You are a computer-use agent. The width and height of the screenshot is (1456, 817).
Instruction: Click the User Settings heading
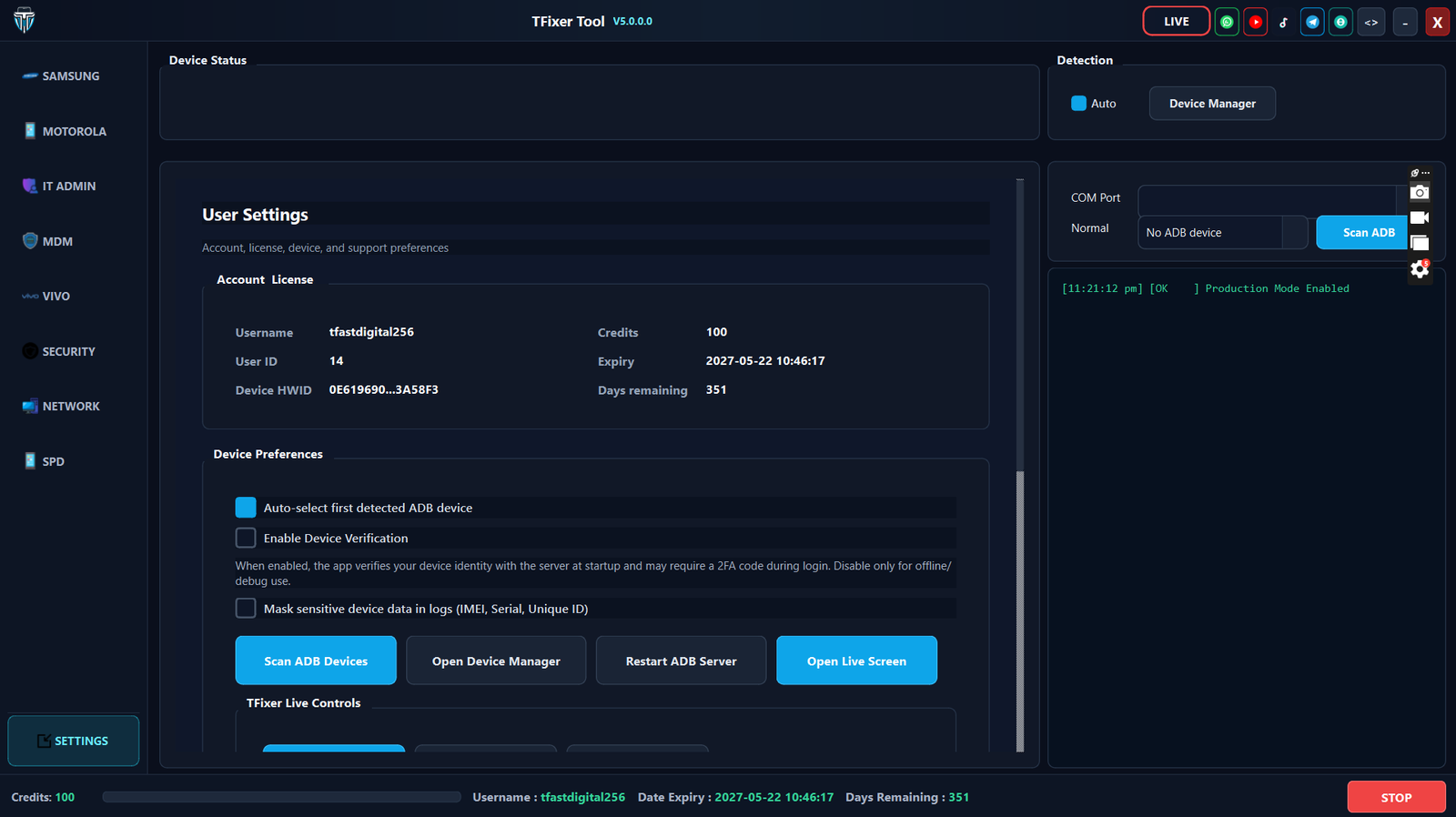(256, 215)
